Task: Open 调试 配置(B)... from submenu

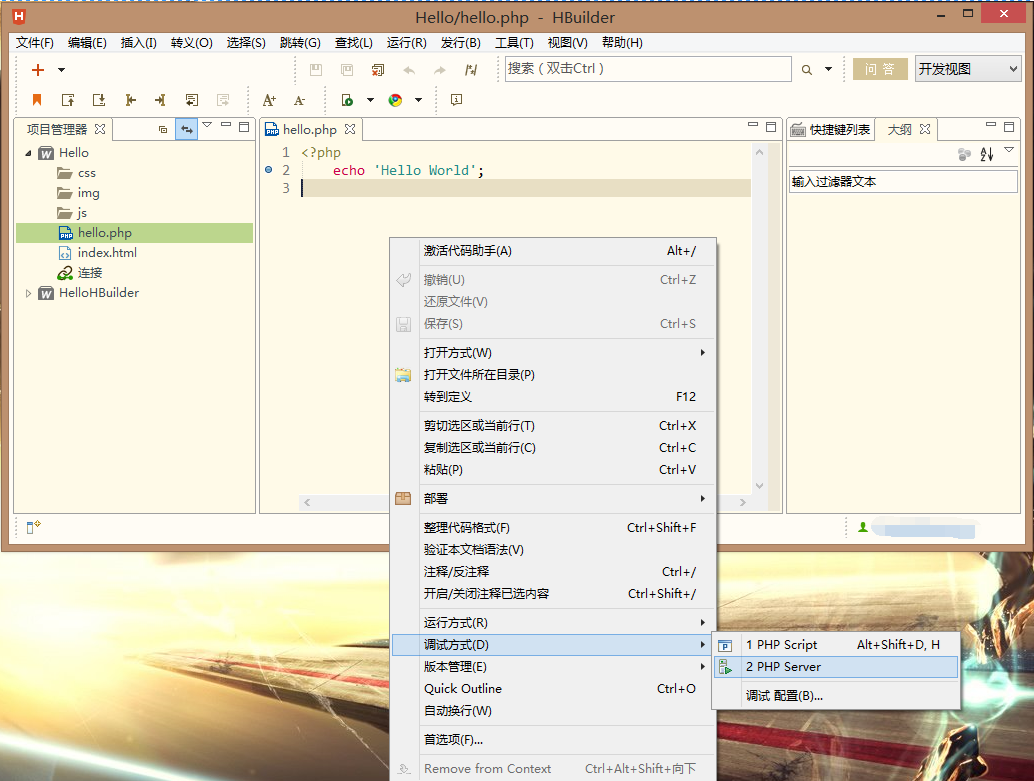Action: pos(836,696)
